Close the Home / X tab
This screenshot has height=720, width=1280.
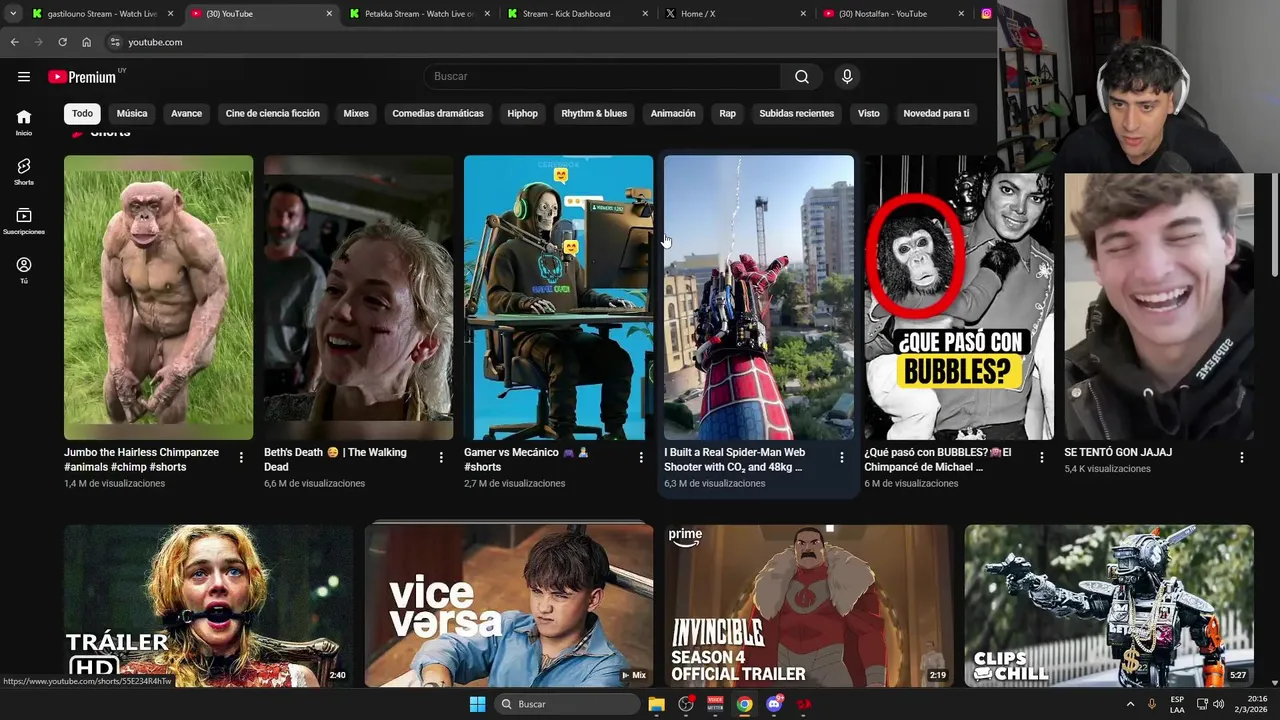[x=803, y=14]
